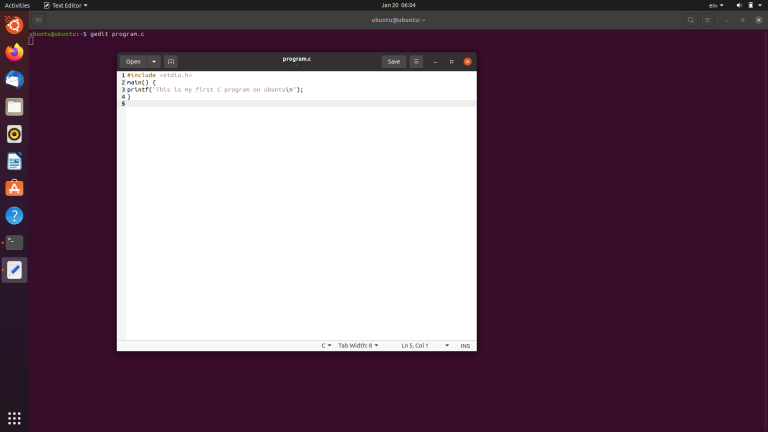Open the Open file button in gedit
768x432 pixels.
pyautogui.click(x=133, y=61)
